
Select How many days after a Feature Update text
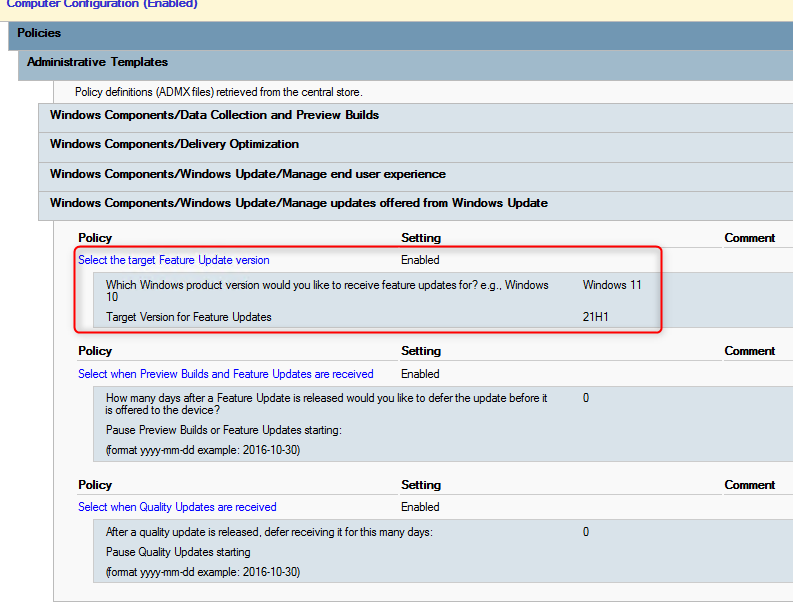click(x=326, y=404)
